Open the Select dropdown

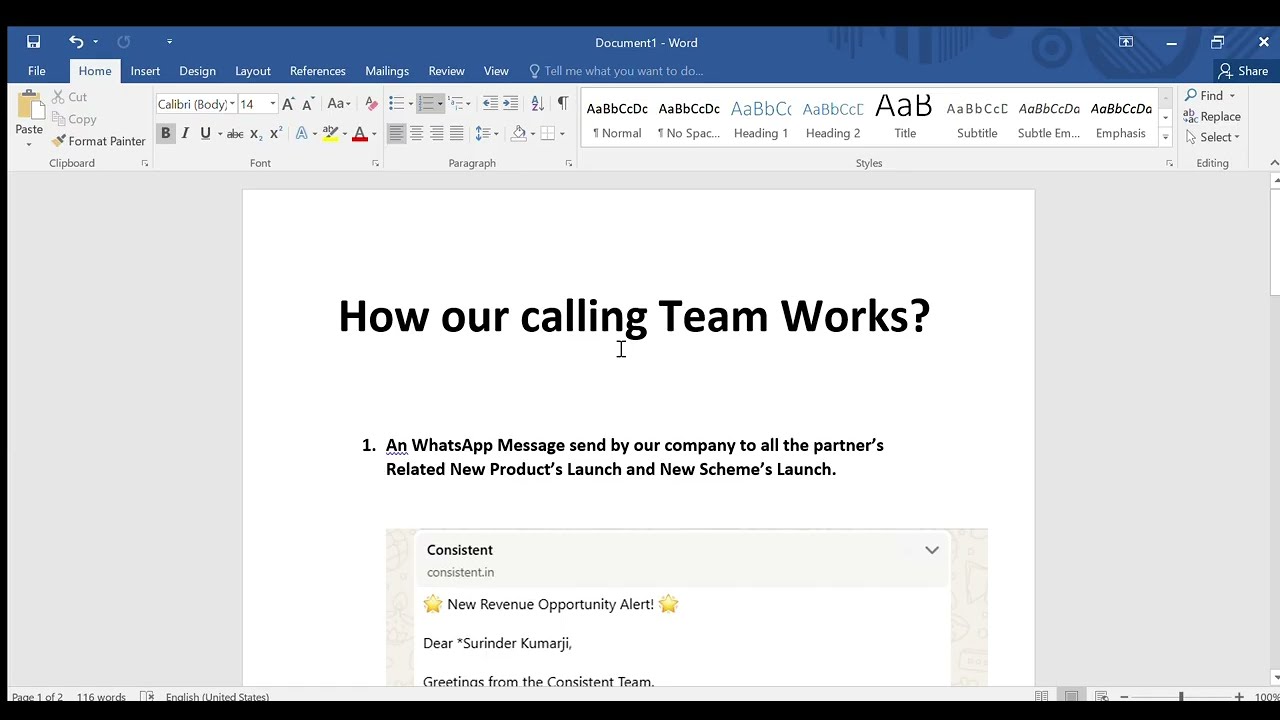click(1211, 137)
